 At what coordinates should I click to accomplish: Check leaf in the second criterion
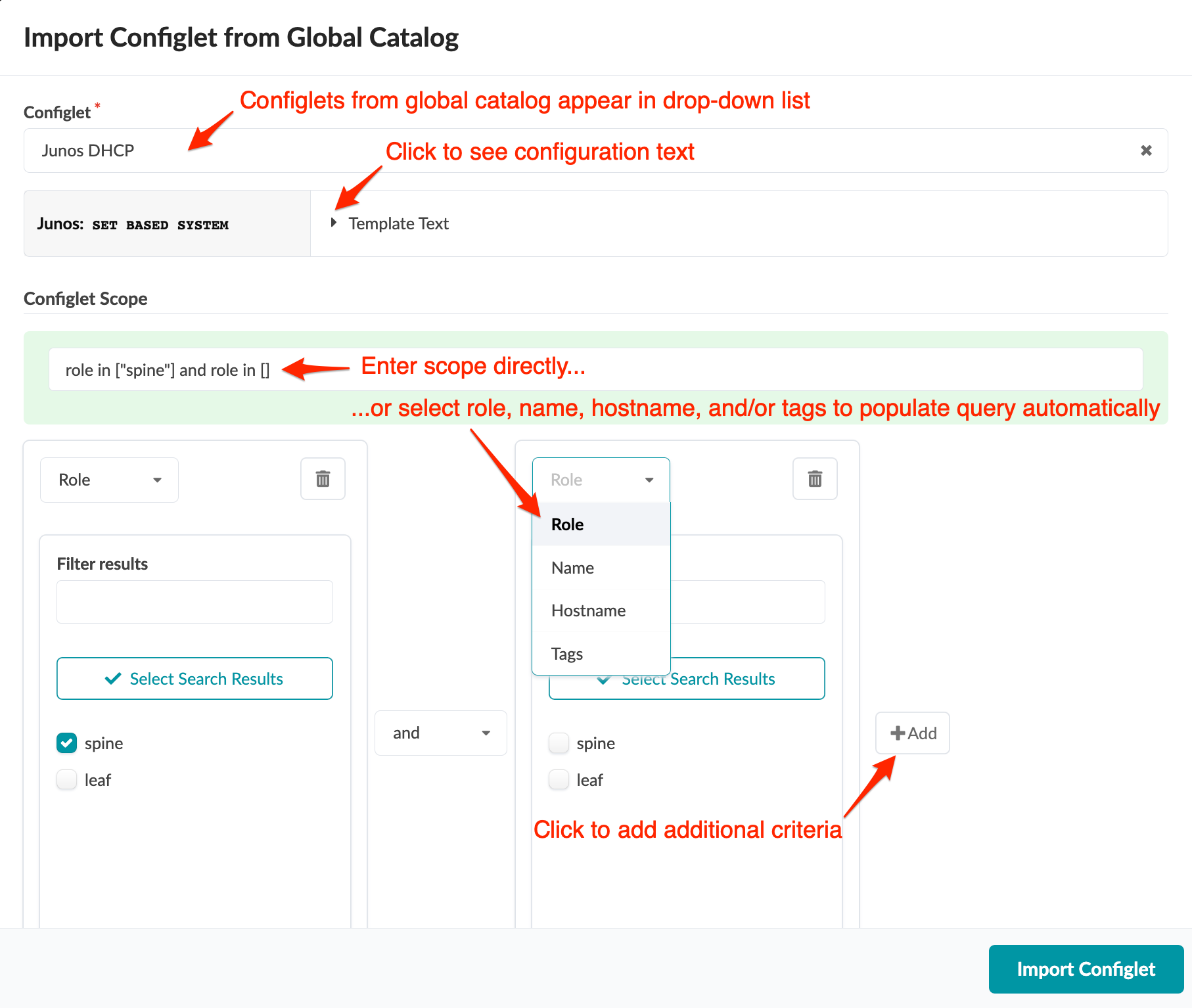tap(559, 780)
